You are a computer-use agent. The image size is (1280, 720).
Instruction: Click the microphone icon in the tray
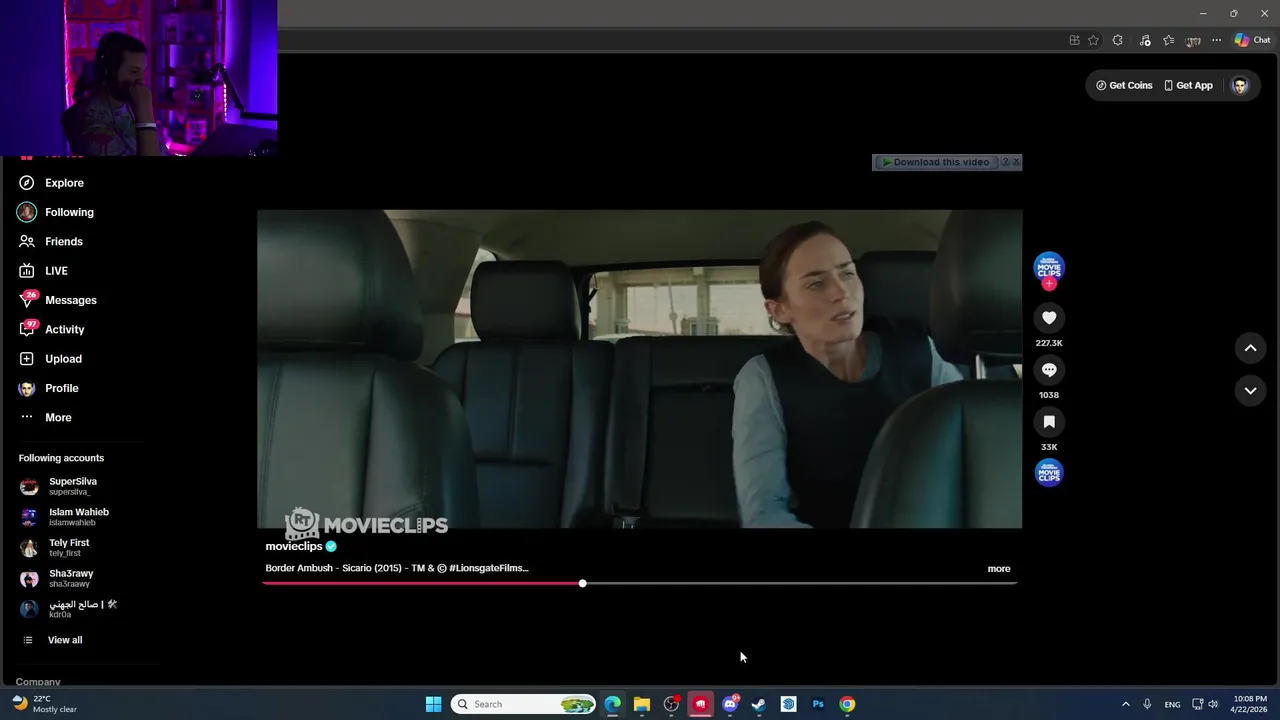point(1147,704)
